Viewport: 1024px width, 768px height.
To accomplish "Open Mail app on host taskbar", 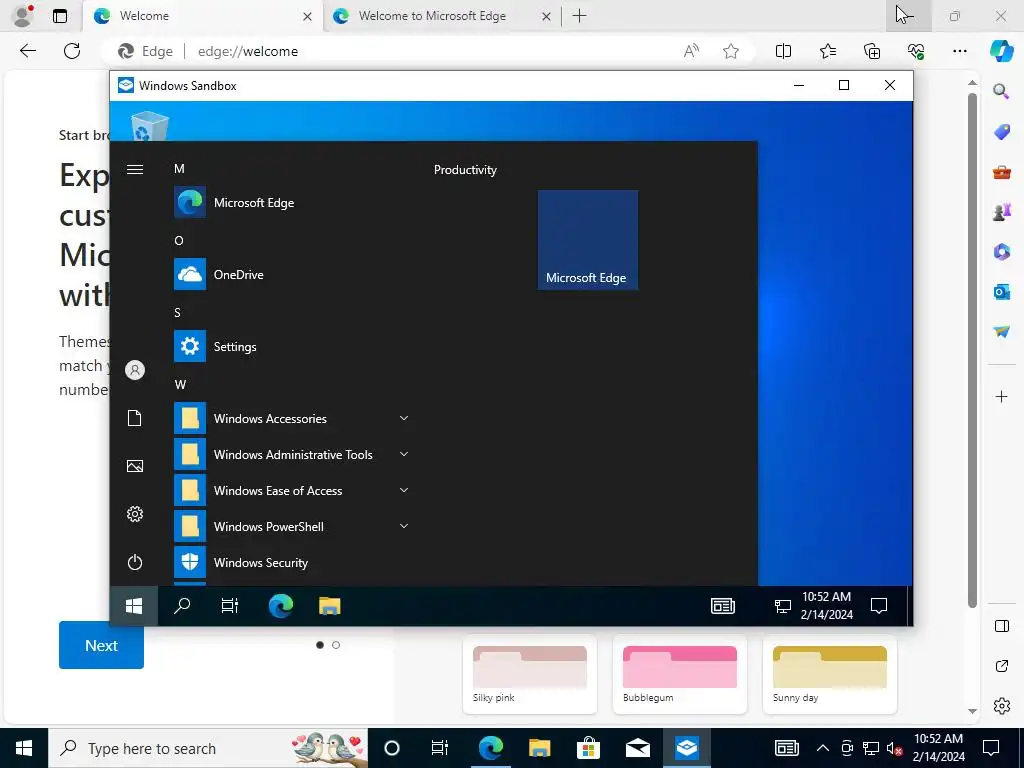I will coord(637,748).
